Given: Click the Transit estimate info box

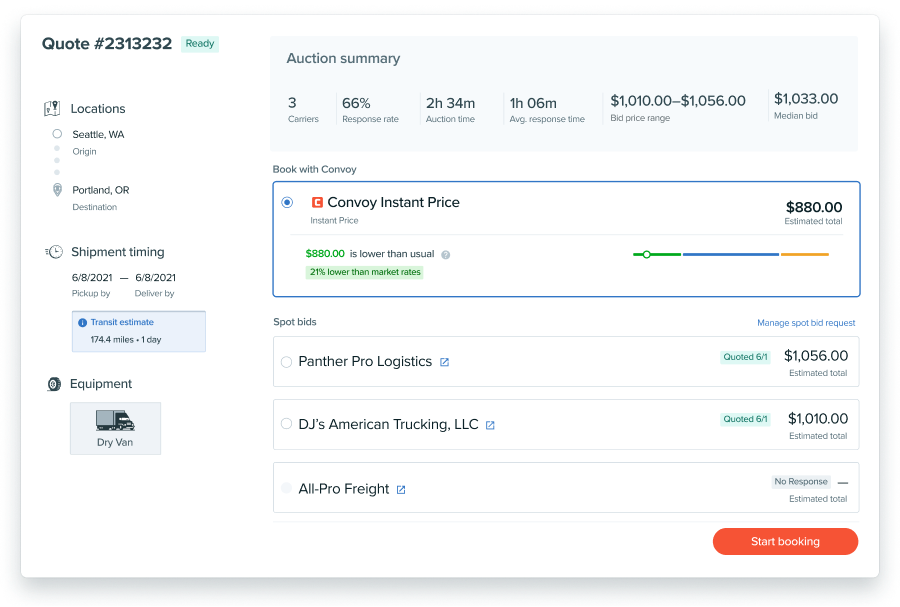Looking at the screenshot, I should coord(139,331).
